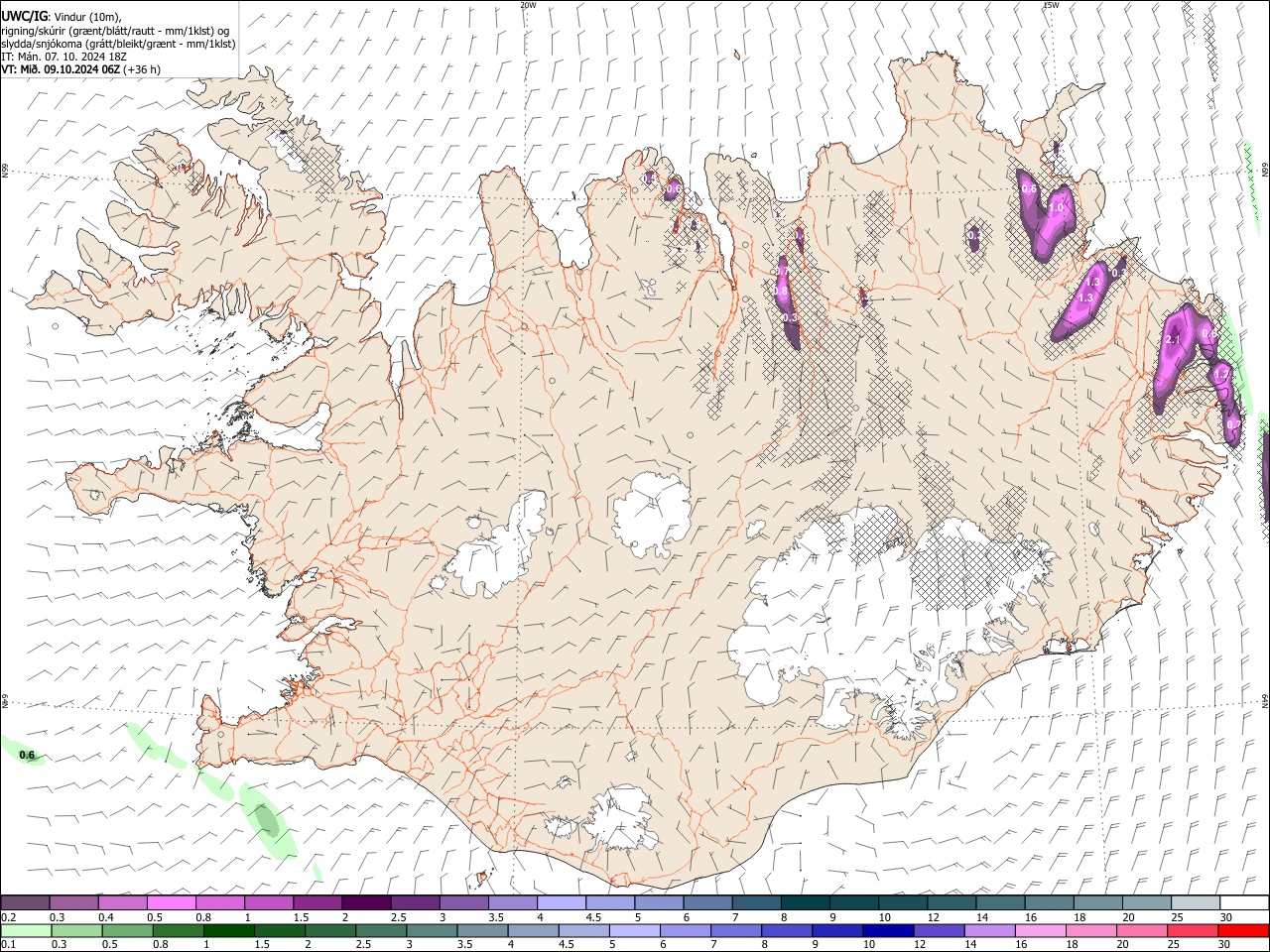Click the green '0.6' label over the ocean
The width and height of the screenshot is (1270, 952).
tap(27, 756)
